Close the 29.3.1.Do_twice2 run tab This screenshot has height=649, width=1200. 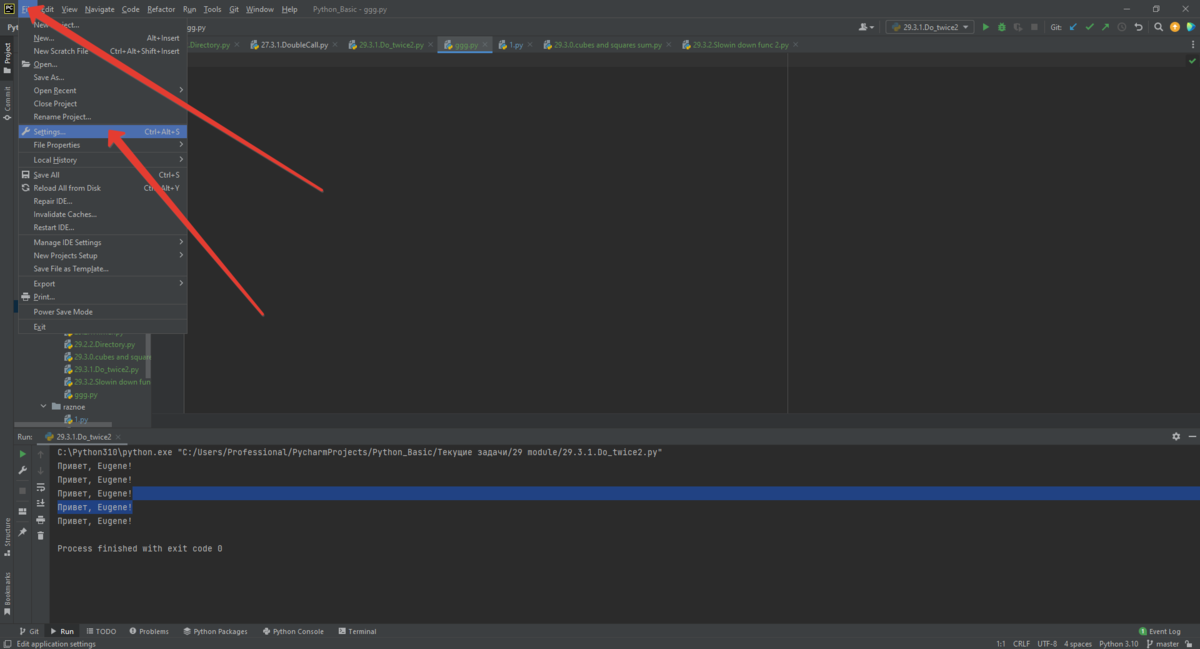tap(118, 437)
